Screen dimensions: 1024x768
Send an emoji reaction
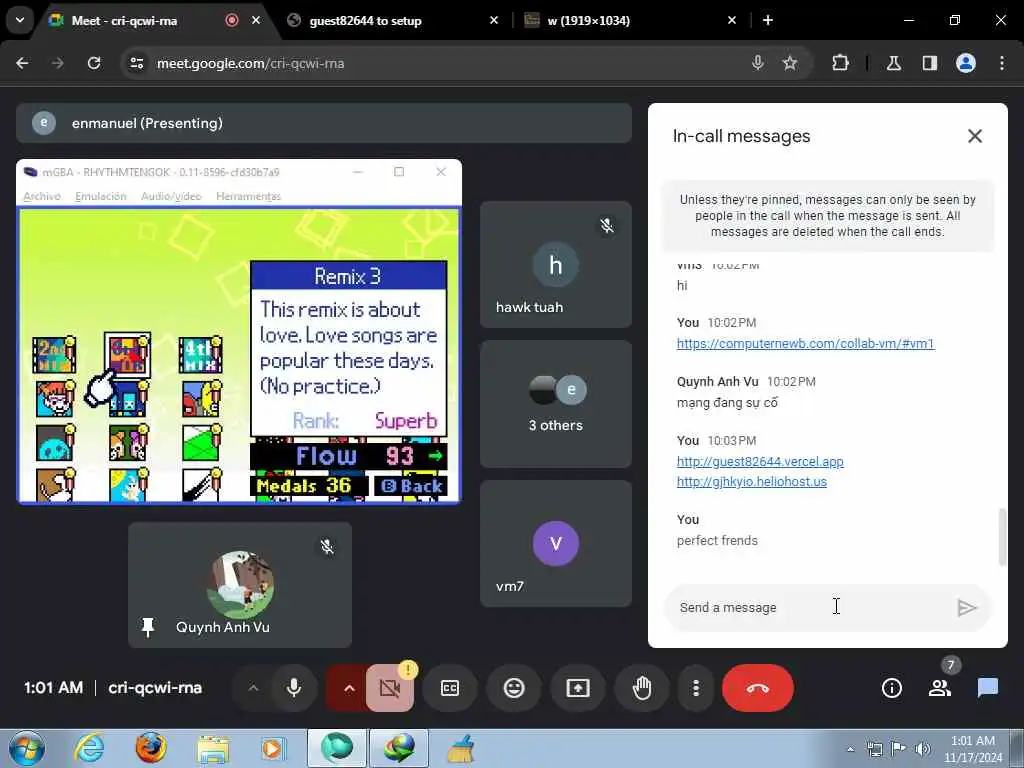(514, 688)
